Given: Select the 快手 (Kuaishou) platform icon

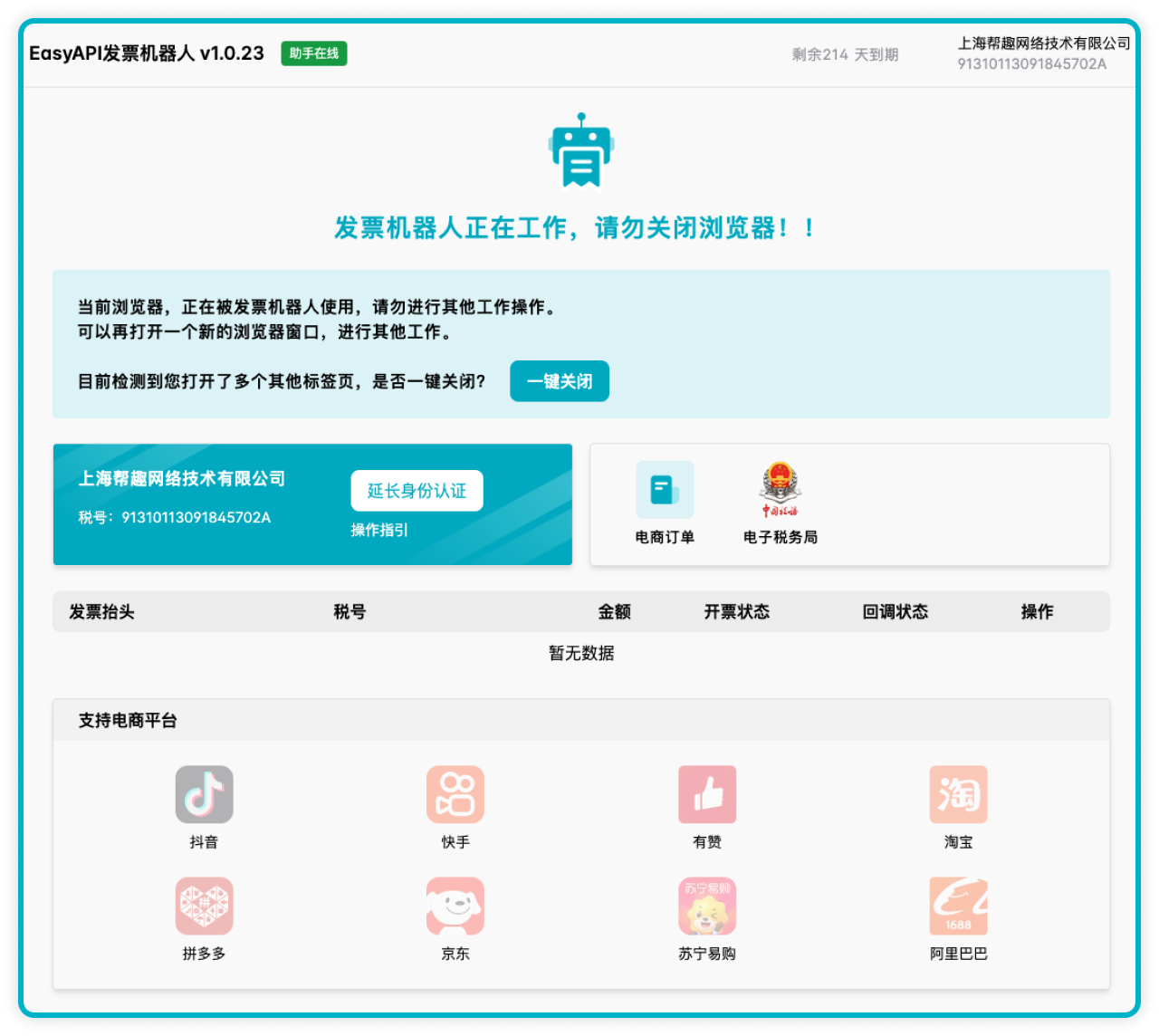Looking at the screenshot, I should point(455,794).
